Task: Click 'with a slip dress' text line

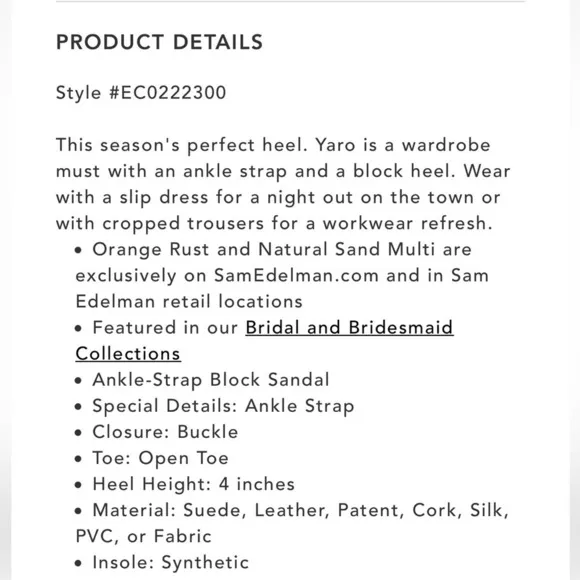Action: pos(278,197)
